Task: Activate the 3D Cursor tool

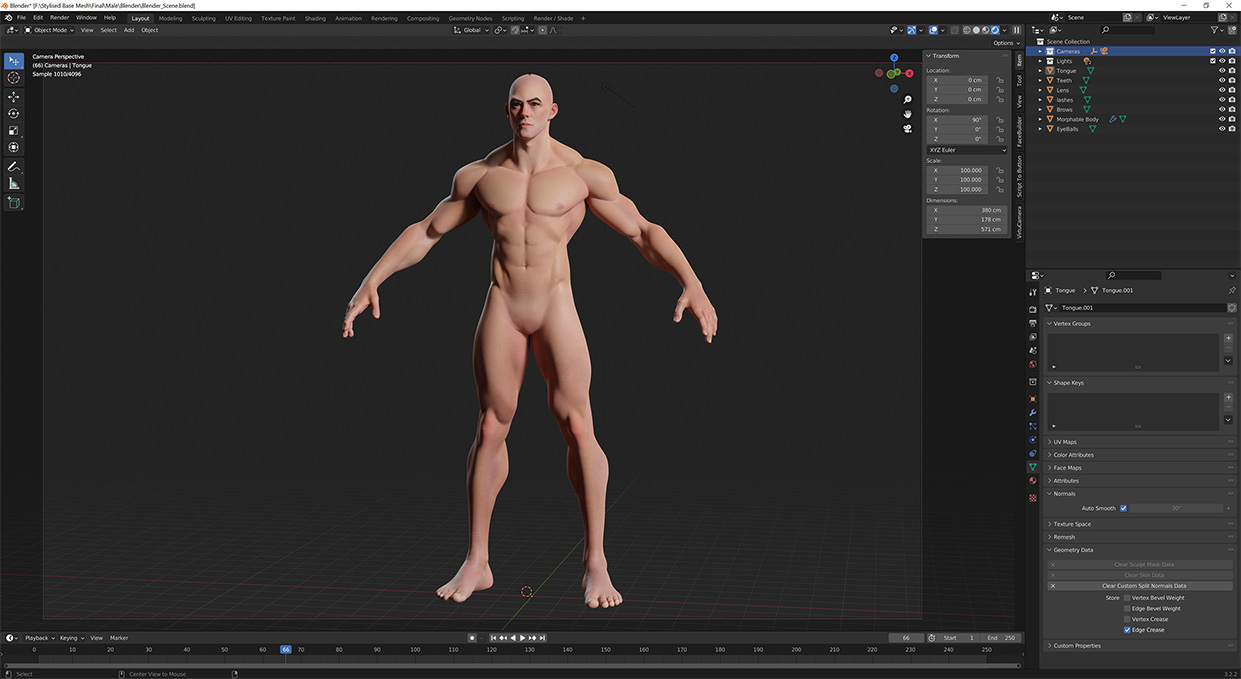Action: [x=14, y=78]
